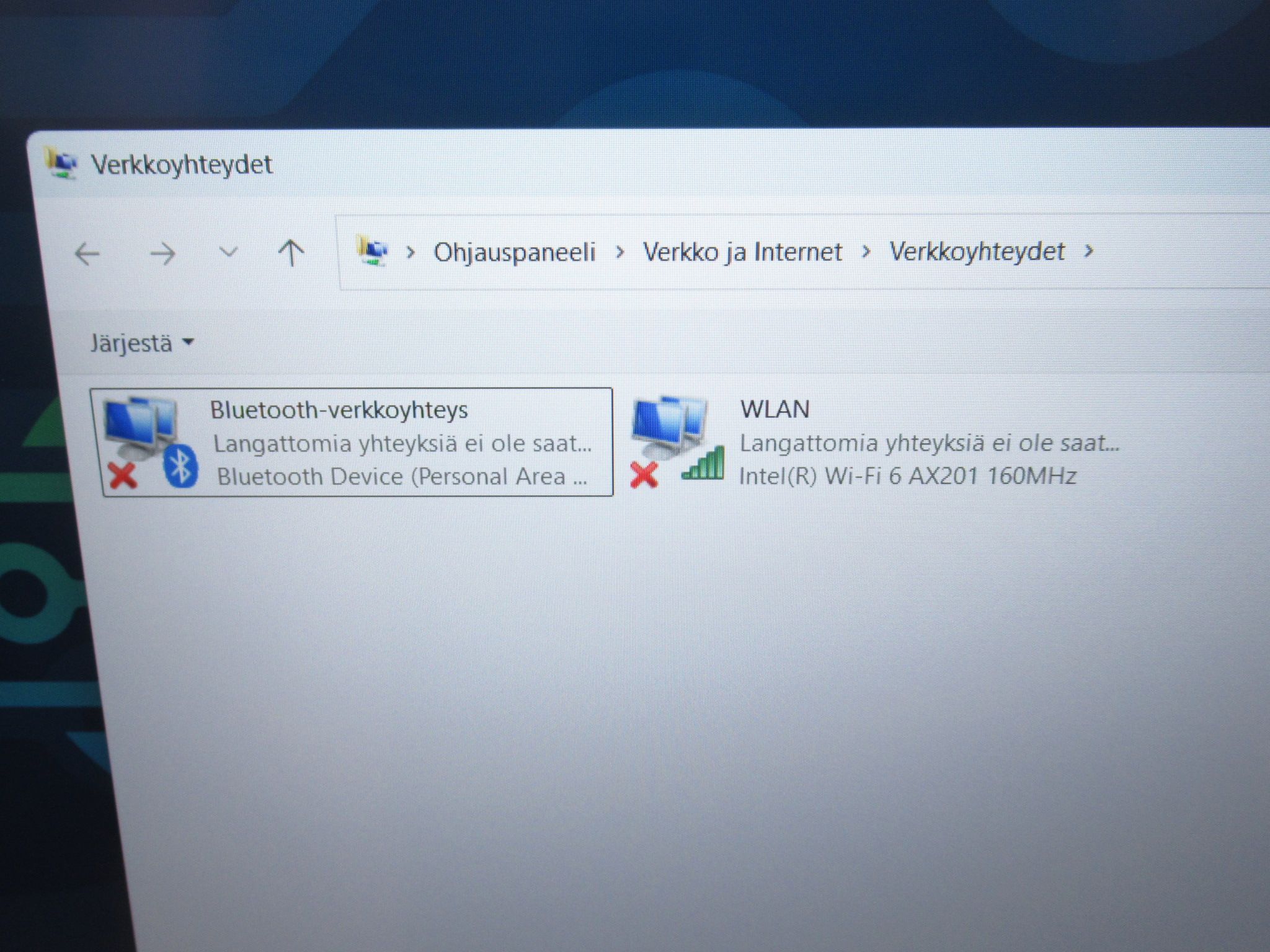Select the Bluetooth-verkkoyhteys name text
1270x952 pixels.
(x=339, y=410)
